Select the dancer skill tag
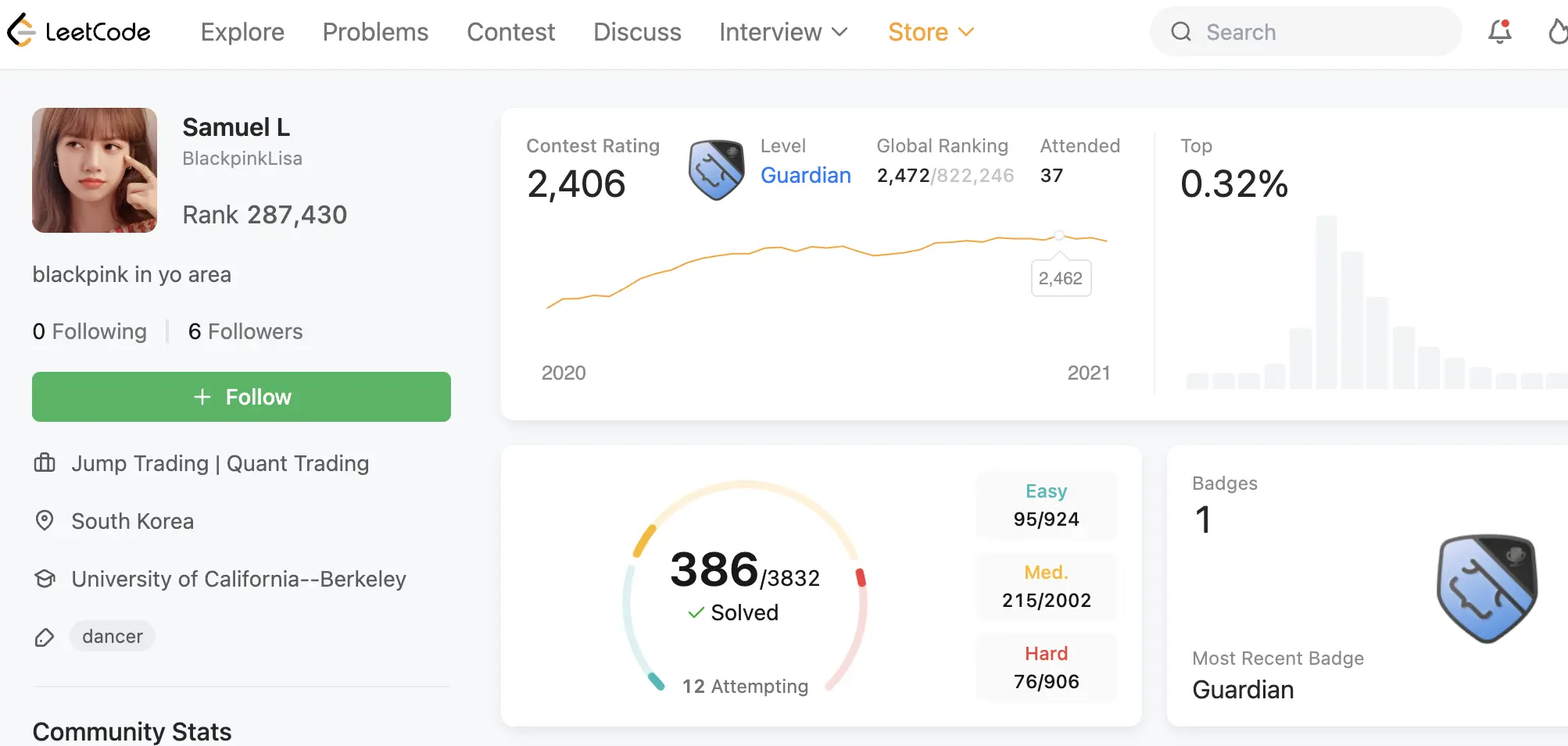Image resolution: width=1568 pixels, height=746 pixels. pos(113,637)
